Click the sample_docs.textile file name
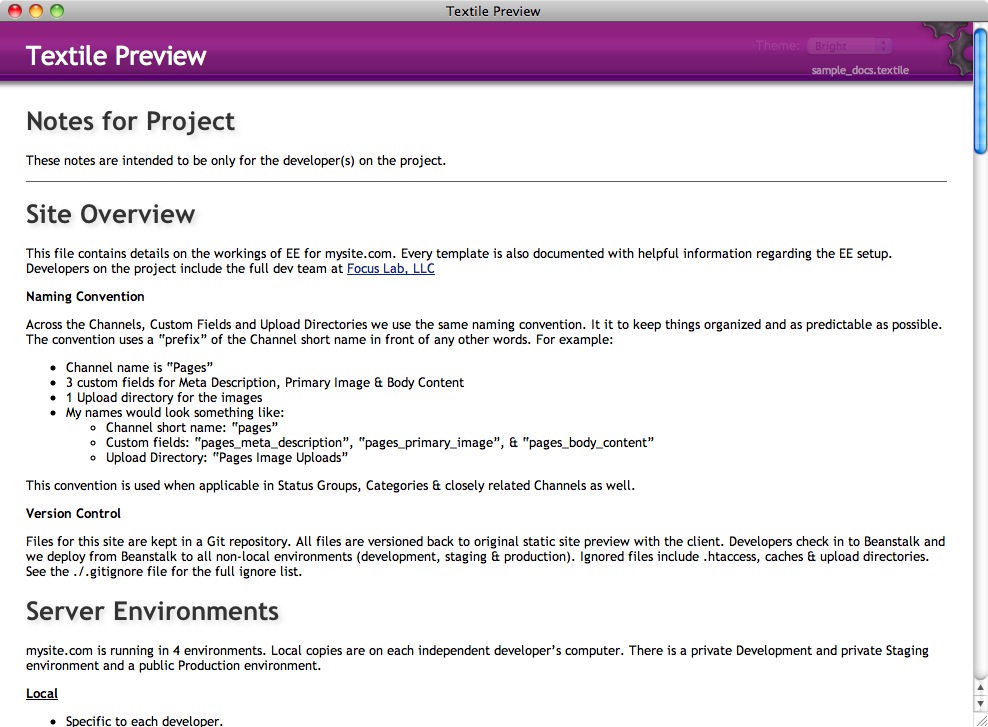This screenshot has width=988, height=727. point(860,70)
